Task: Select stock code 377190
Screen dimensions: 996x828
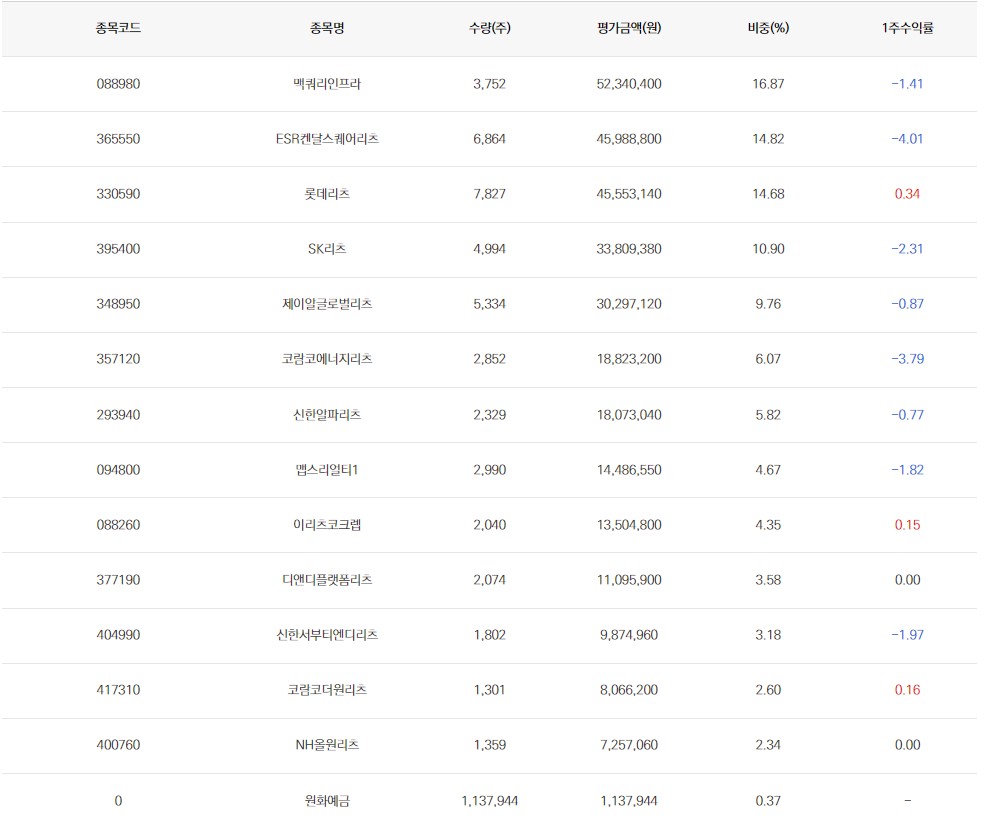Action: [118, 580]
